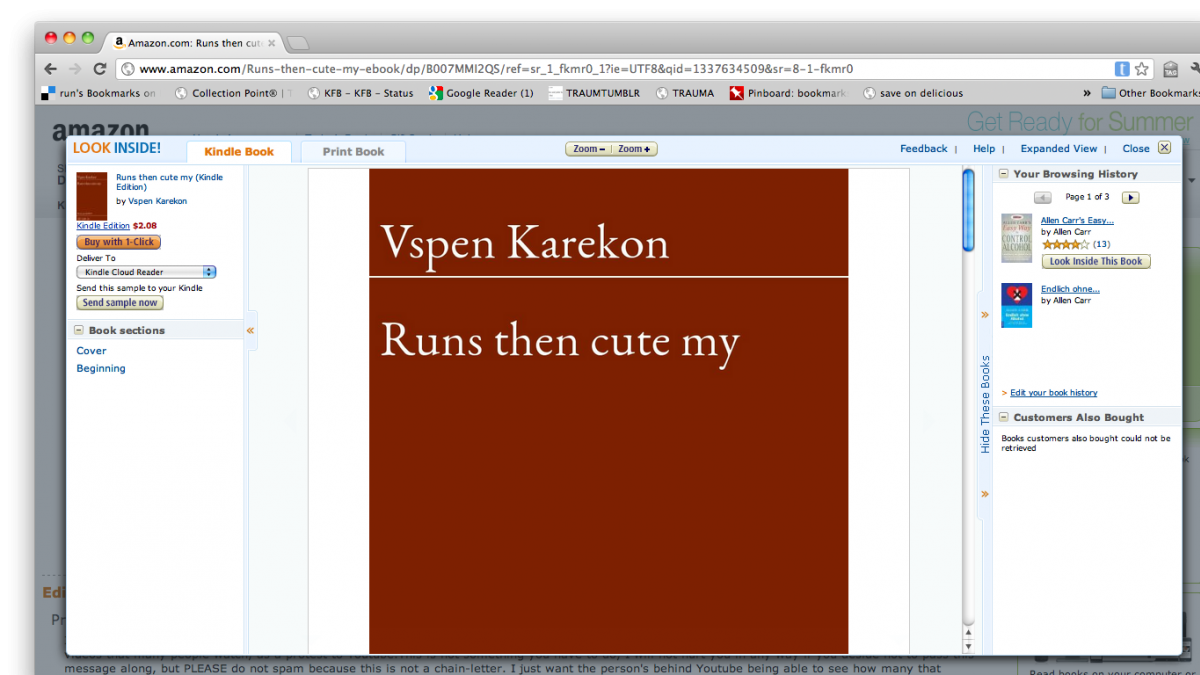The width and height of the screenshot is (1200, 675).
Task: Collapse the Book sections panel
Action: coord(78,330)
